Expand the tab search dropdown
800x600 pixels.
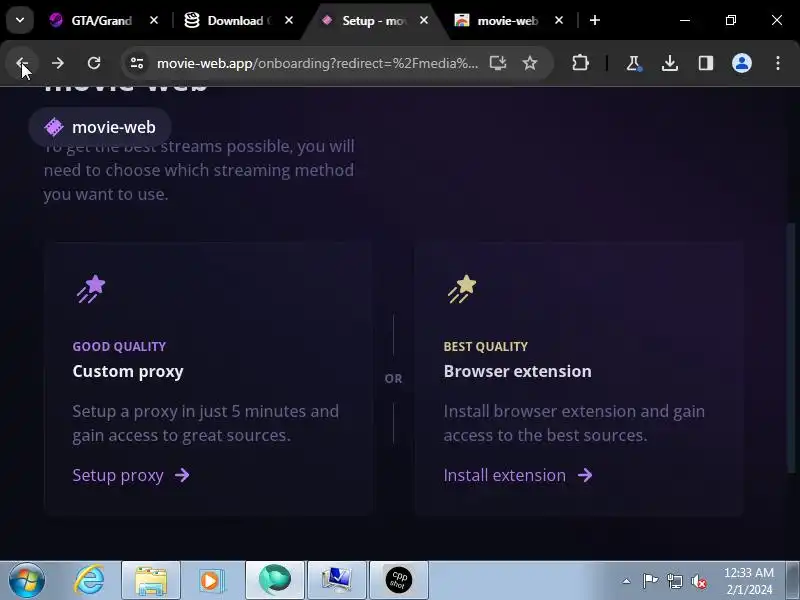pos(20,20)
